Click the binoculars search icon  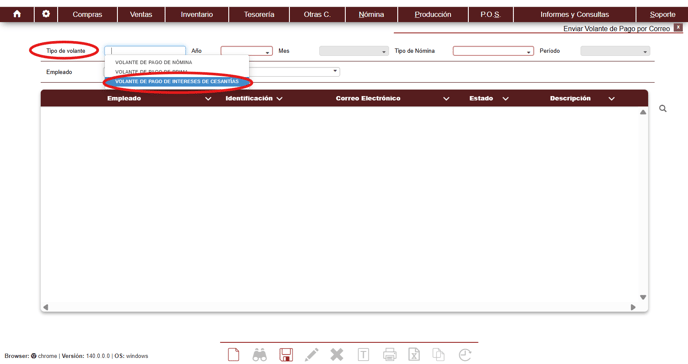[259, 354]
